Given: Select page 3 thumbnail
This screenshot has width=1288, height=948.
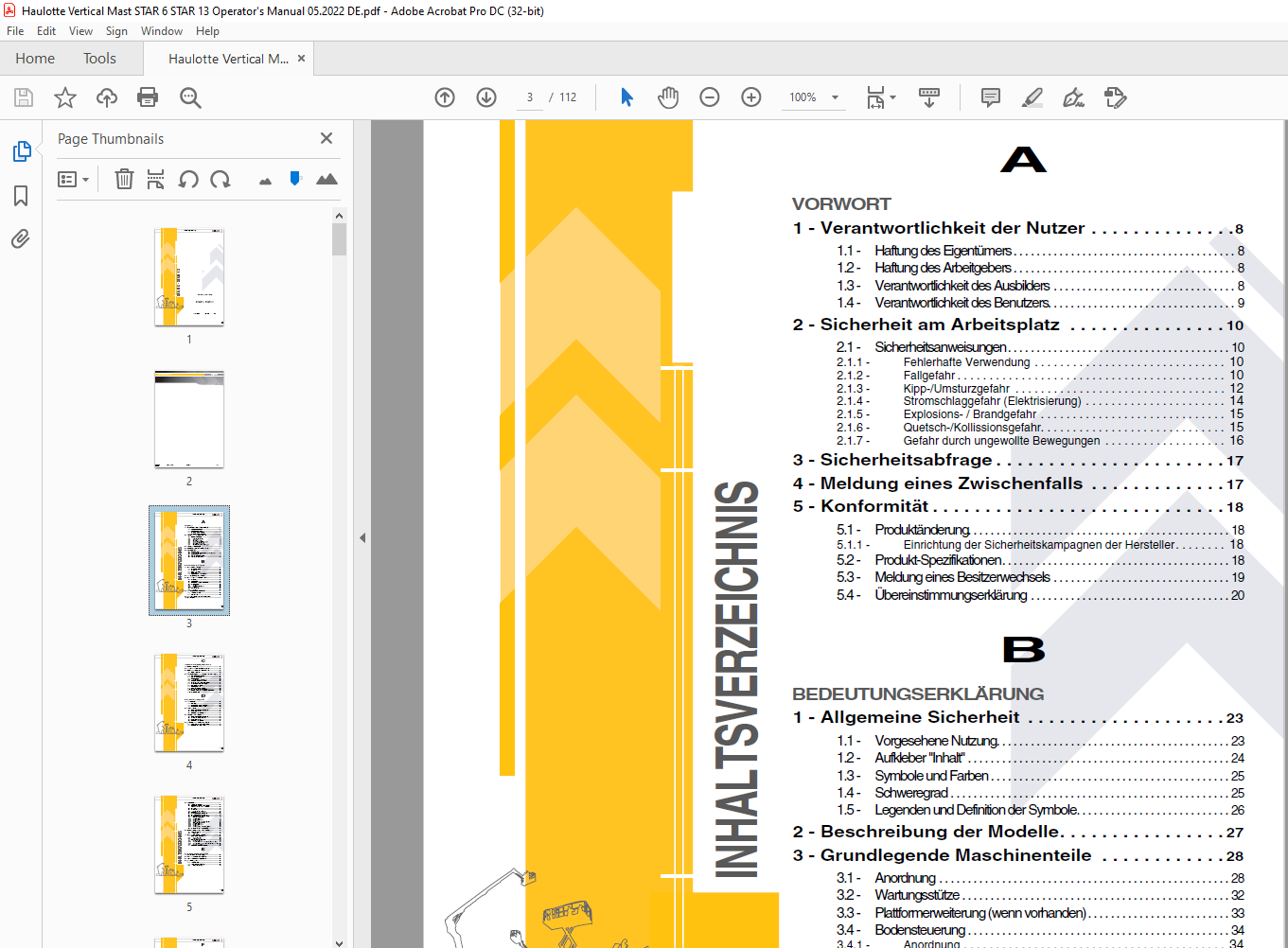Looking at the screenshot, I should coord(189,561).
